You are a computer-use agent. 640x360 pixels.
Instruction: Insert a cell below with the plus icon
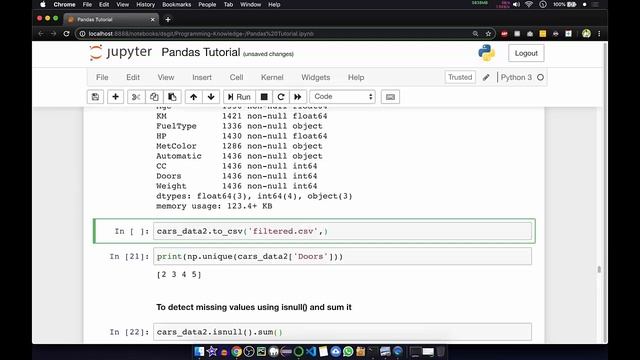[116, 97]
